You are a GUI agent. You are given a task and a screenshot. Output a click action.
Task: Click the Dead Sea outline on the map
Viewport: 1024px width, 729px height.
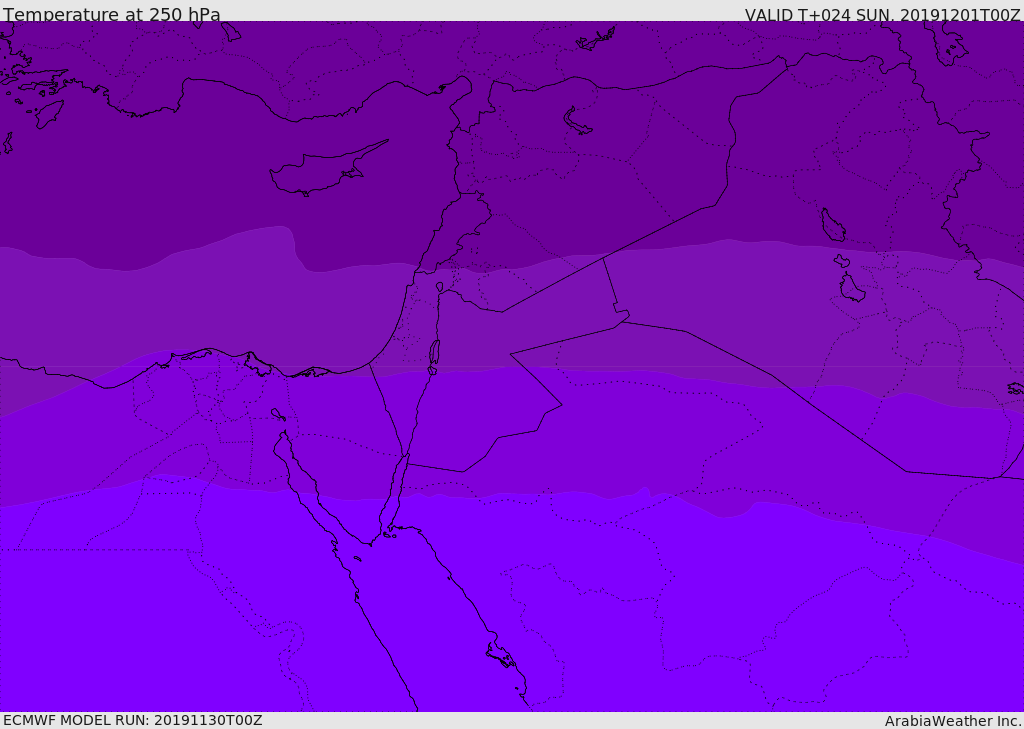coord(434,357)
